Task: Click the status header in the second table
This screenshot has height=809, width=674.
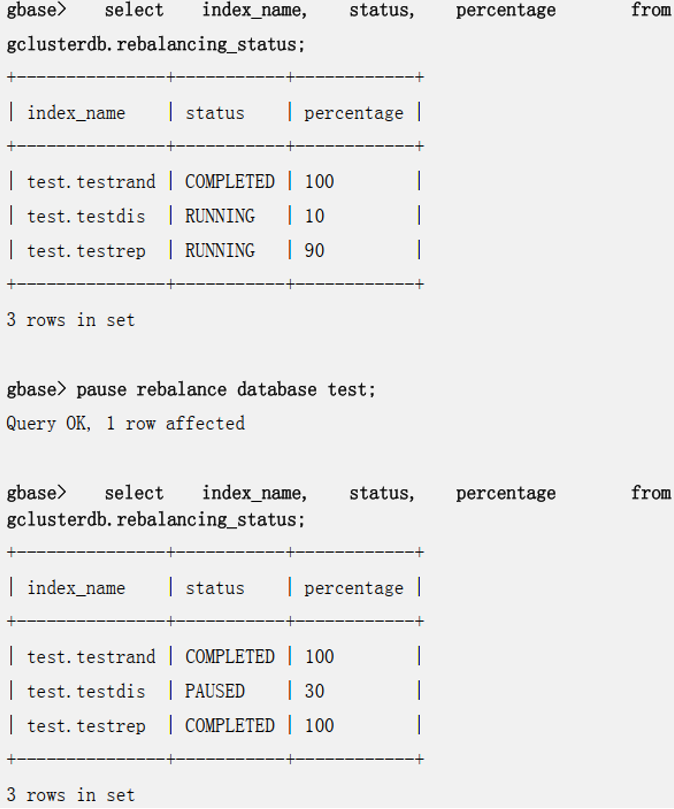Action: [214, 588]
